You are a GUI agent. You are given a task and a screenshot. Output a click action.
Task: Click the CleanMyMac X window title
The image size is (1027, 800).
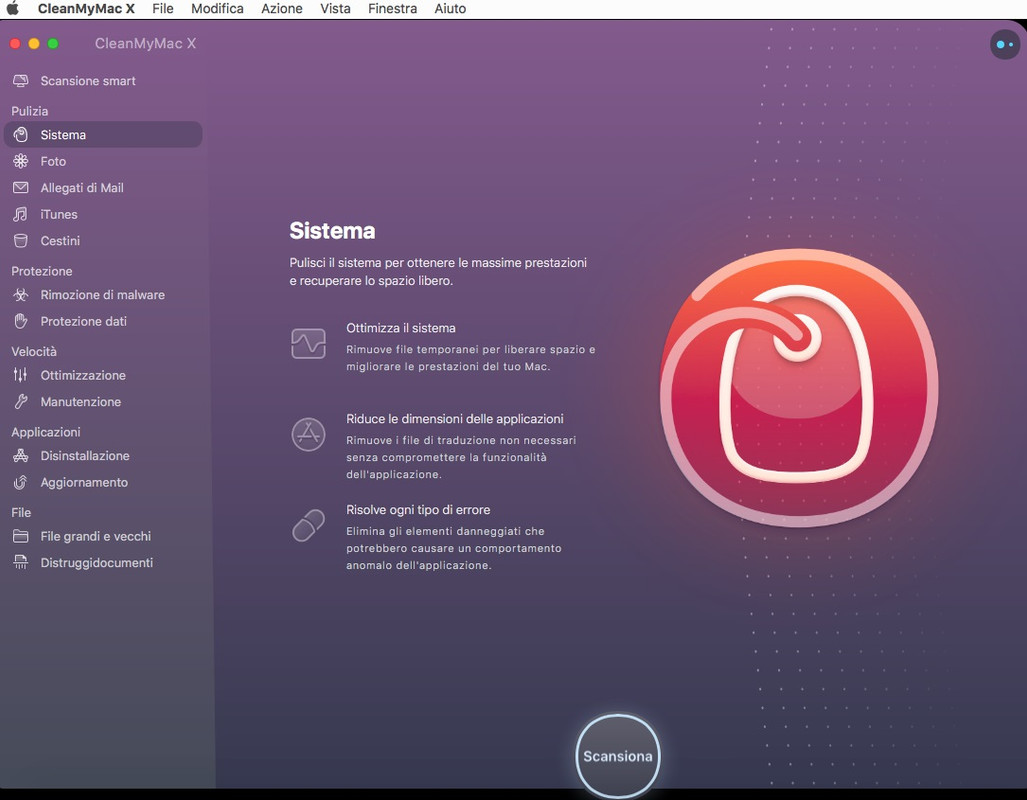pos(145,43)
